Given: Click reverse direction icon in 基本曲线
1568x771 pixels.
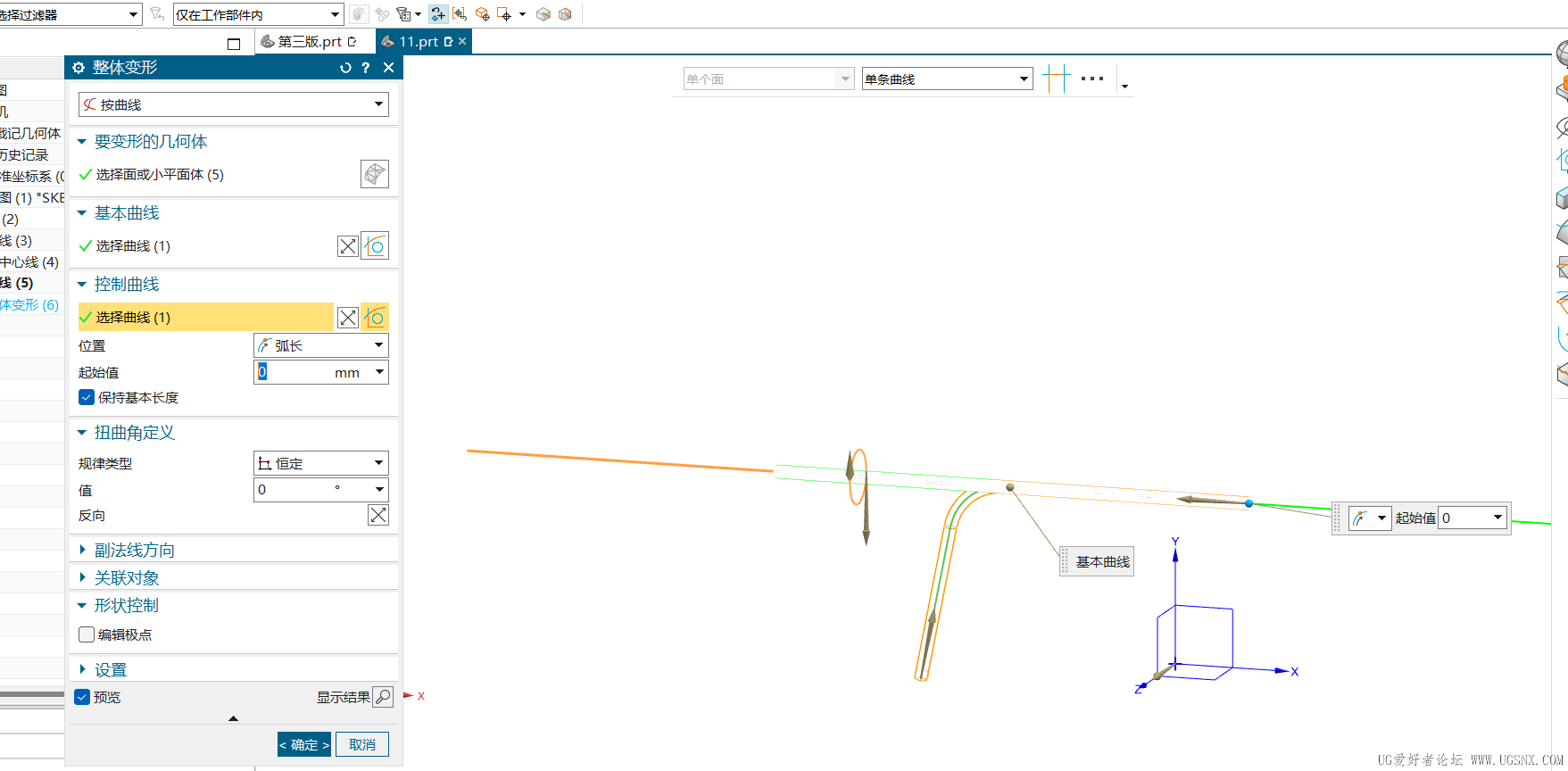Looking at the screenshot, I should (x=348, y=246).
